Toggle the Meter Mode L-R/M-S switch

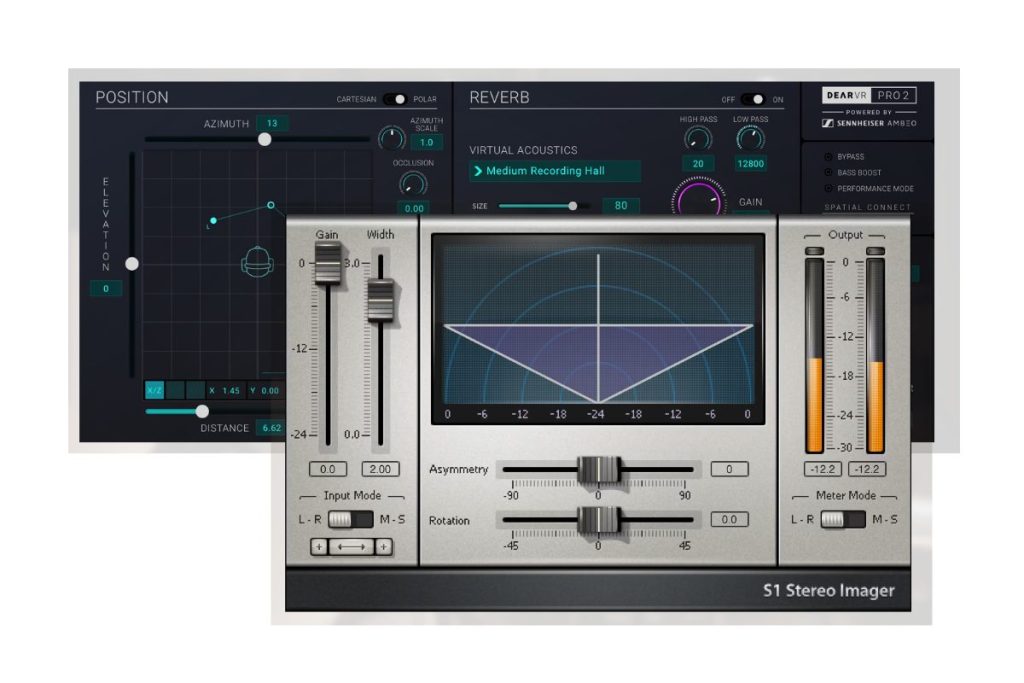(843, 519)
